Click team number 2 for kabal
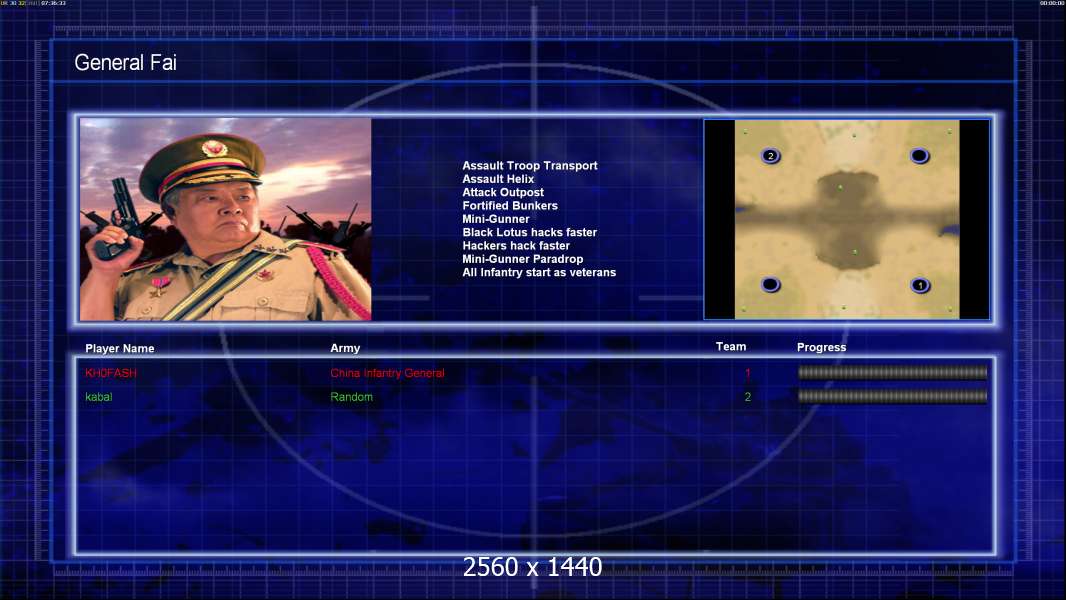Screen dimensions: 1066x600 pyautogui.click(x=748, y=397)
